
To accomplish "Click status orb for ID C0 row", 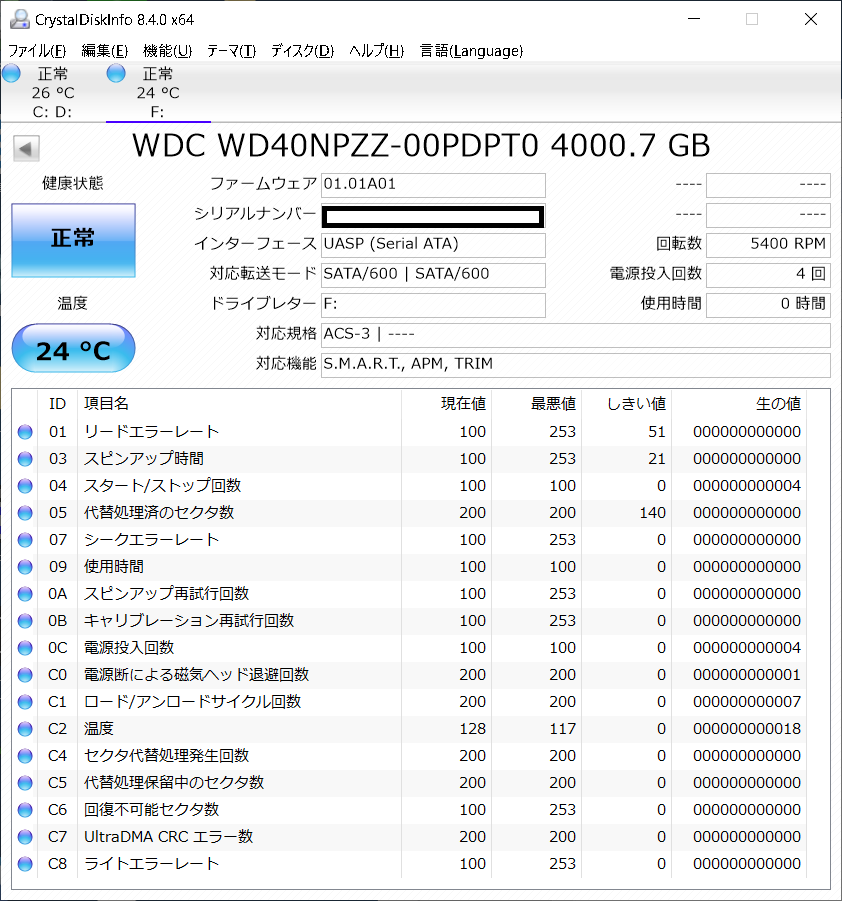I will (x=25, y=675).
